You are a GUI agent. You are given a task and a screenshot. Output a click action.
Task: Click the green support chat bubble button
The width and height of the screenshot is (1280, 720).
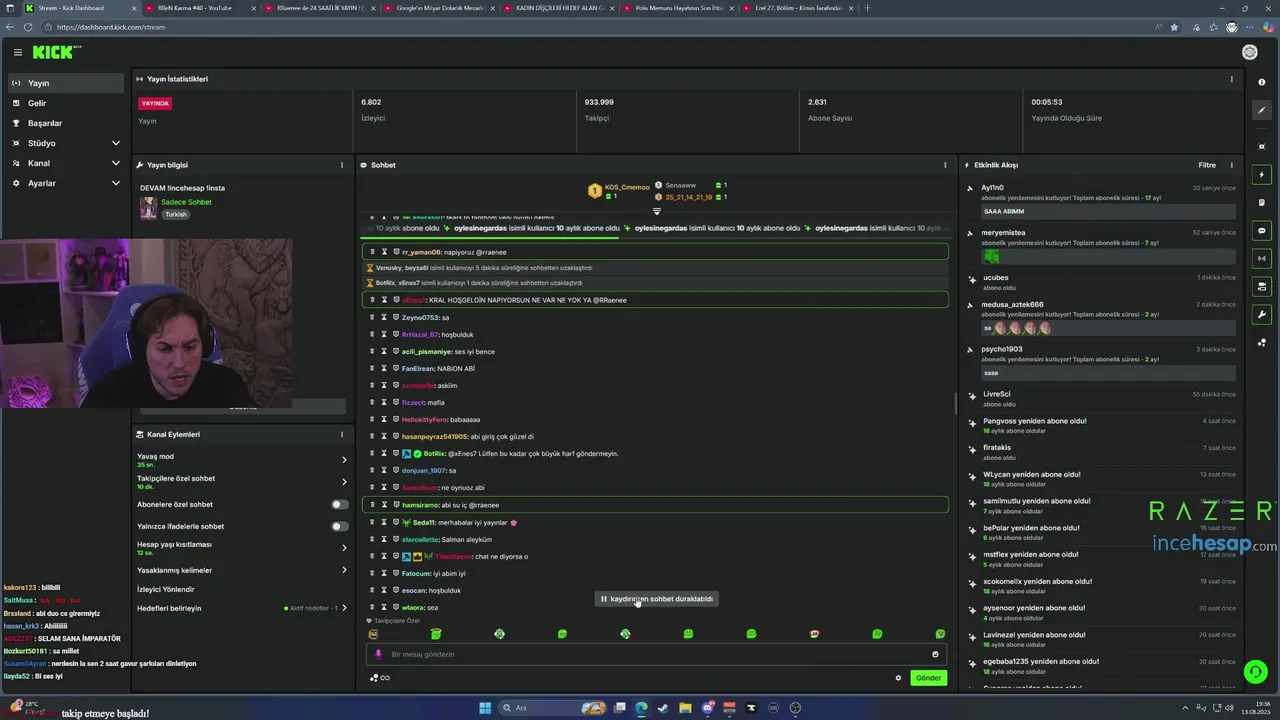click(1255, 671)
